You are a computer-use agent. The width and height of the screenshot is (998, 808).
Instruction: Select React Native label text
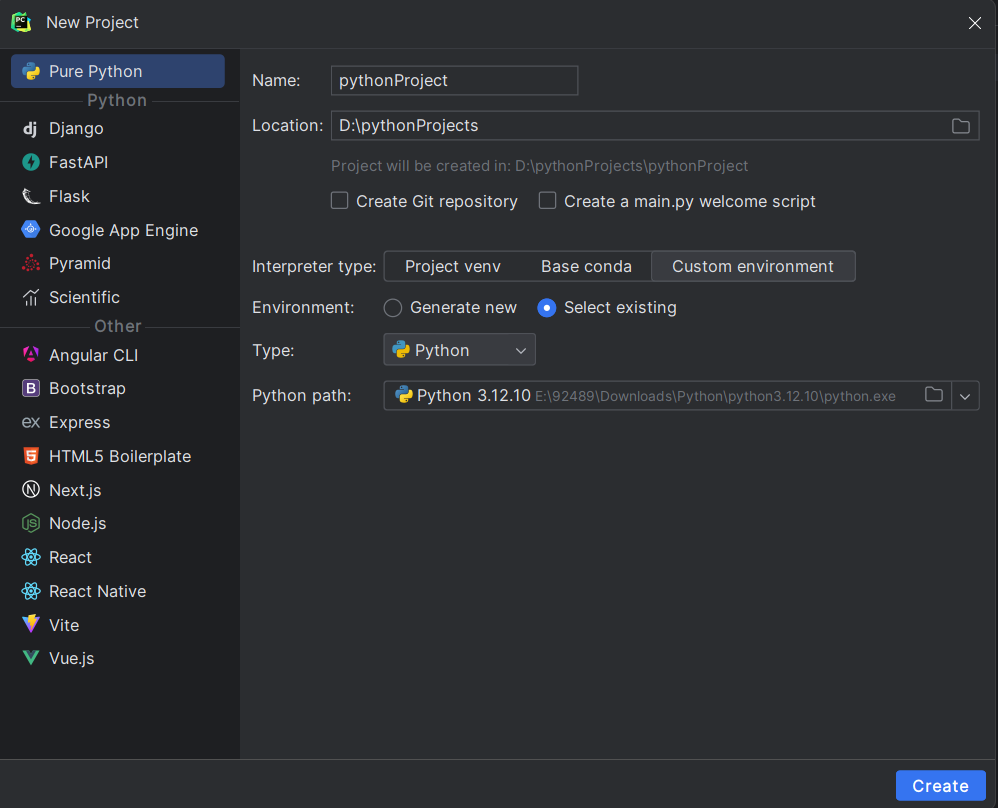[97, 592]
